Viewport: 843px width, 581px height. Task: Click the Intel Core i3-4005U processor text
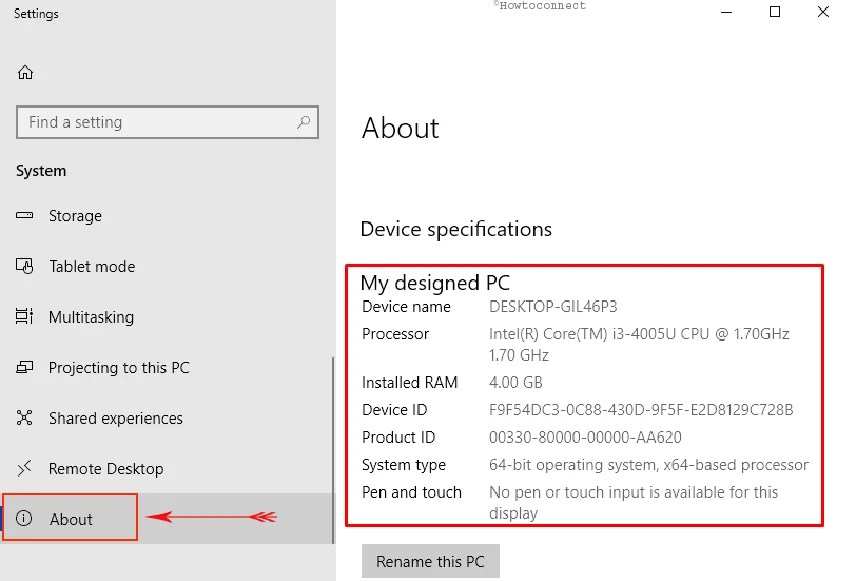click(x=638, y=334)
